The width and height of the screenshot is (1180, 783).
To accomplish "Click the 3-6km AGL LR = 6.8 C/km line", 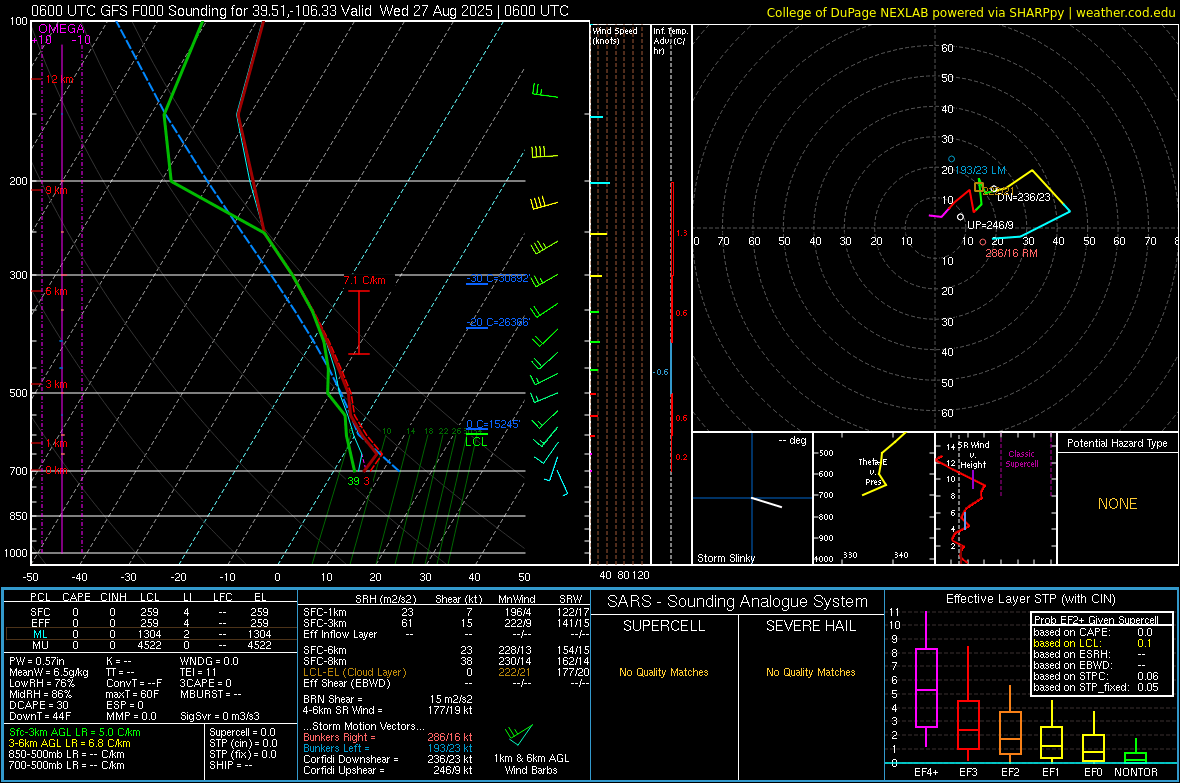I will click(69, 743).
